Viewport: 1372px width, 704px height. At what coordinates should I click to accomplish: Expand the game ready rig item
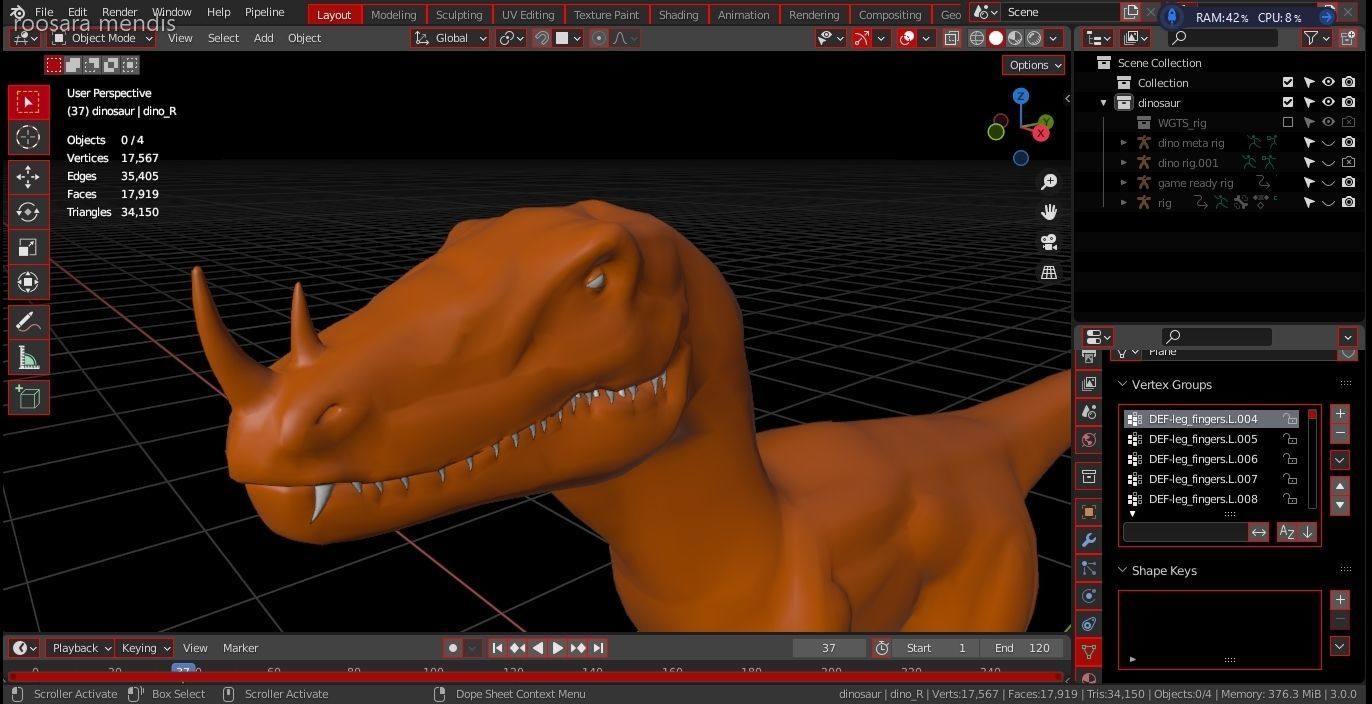click(x=1123, y=182)
